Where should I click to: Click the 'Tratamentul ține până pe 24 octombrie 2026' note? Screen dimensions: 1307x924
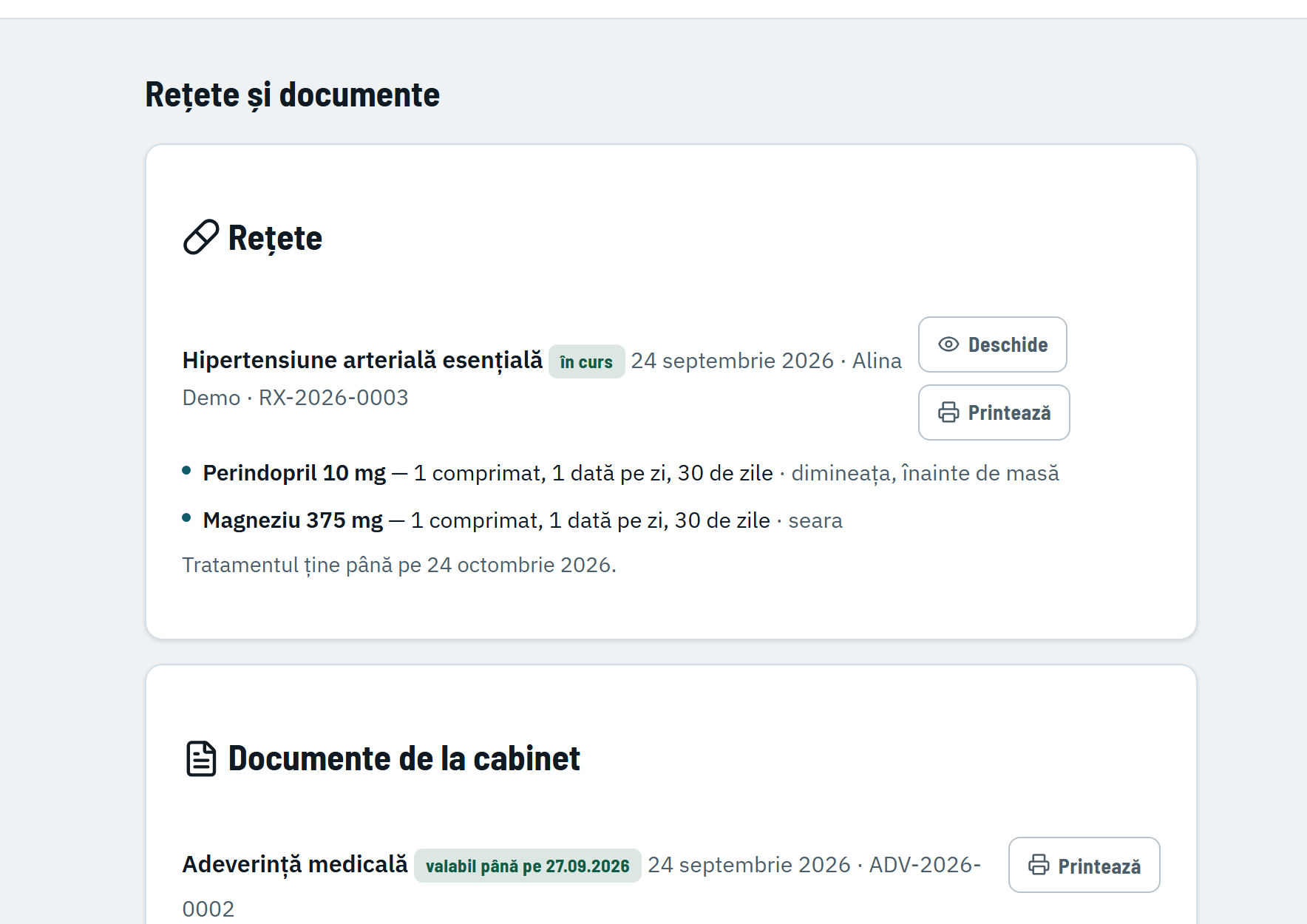[399, 565]
